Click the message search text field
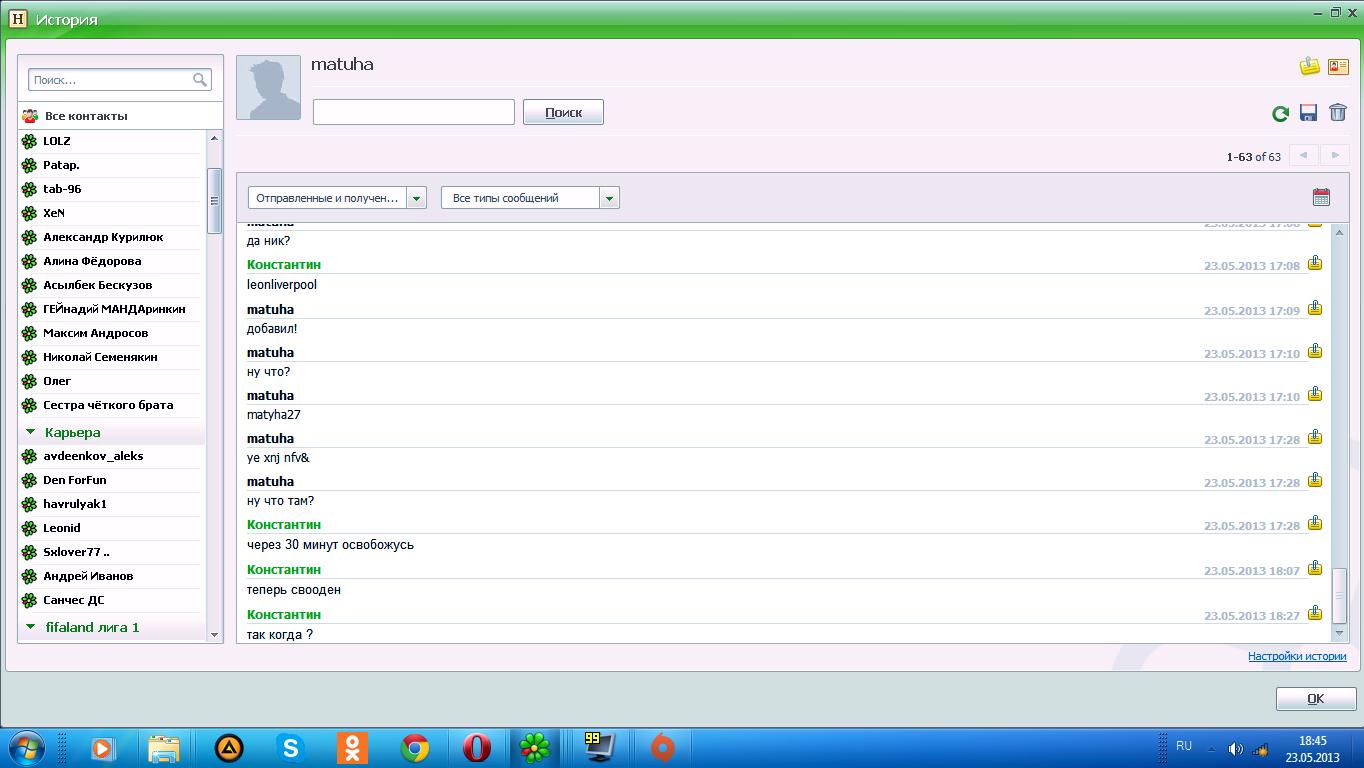 pyautogui.click(x=413, y=112)
